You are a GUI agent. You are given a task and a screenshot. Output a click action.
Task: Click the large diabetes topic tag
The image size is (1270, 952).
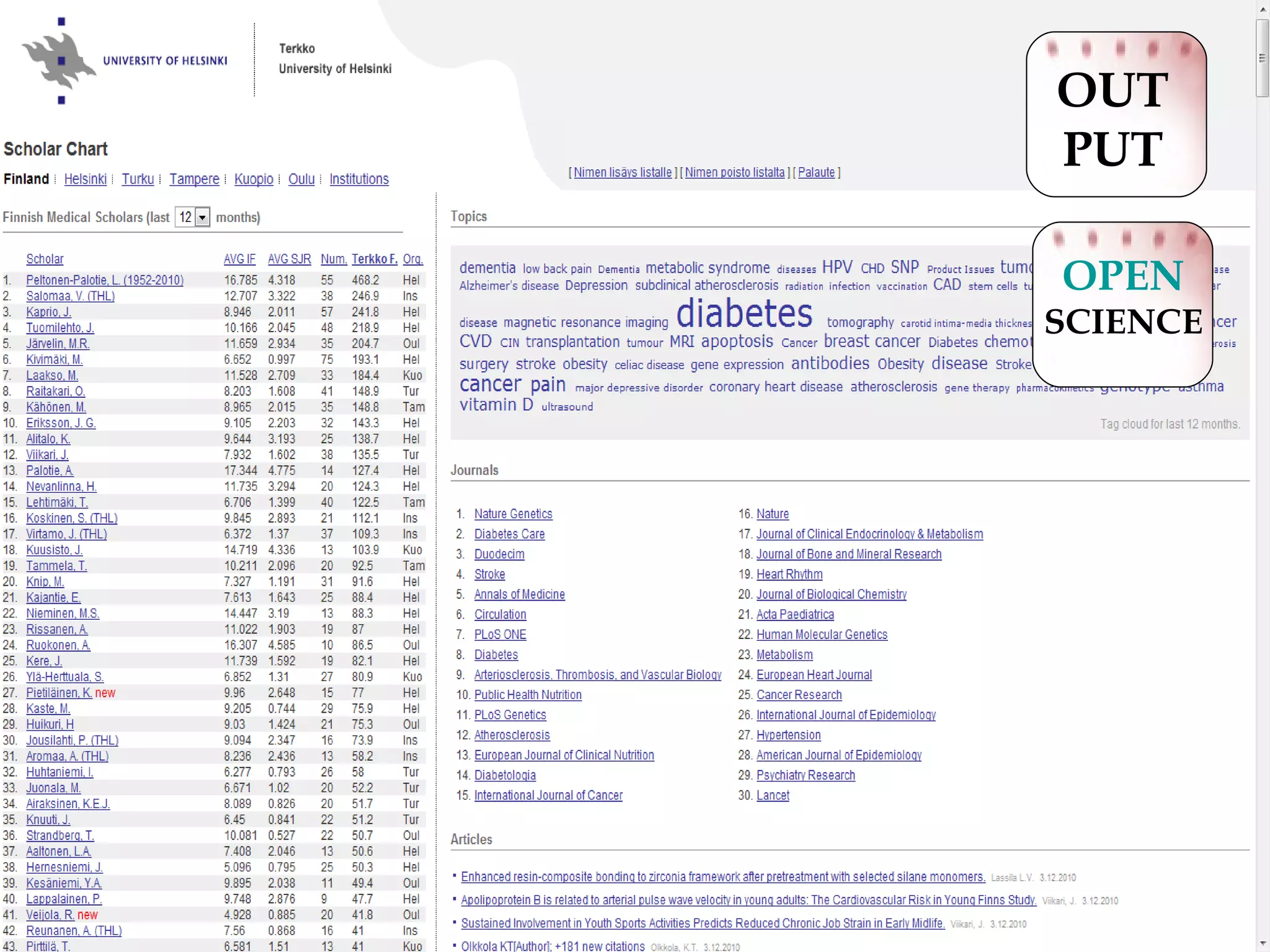point(744,313)
